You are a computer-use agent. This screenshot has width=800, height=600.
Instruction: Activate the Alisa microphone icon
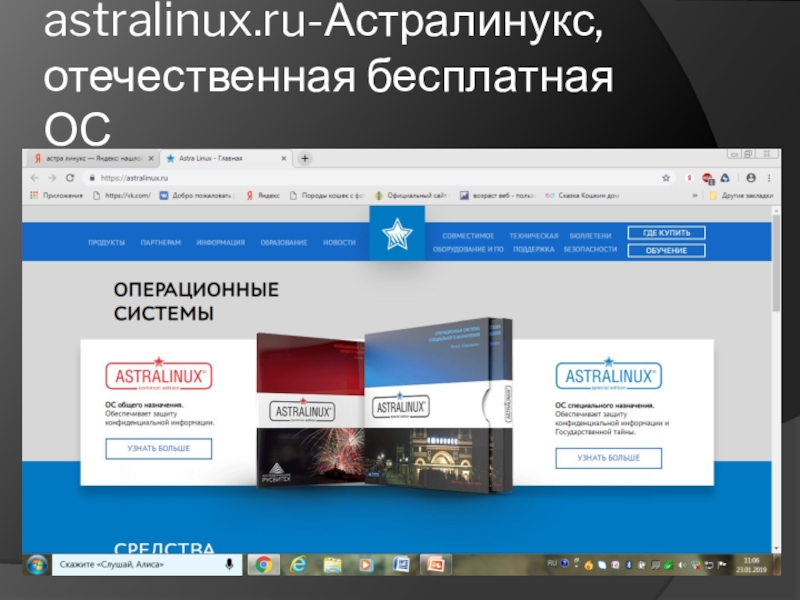pyautogui.click(x=229, y=564)
